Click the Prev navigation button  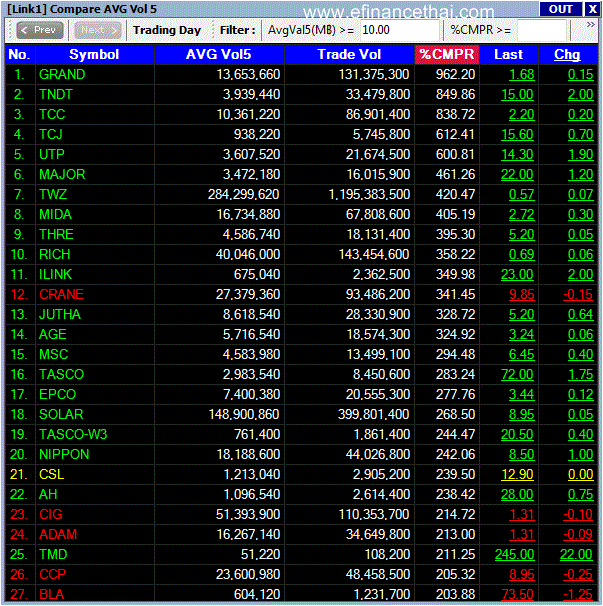click(40, 30)
